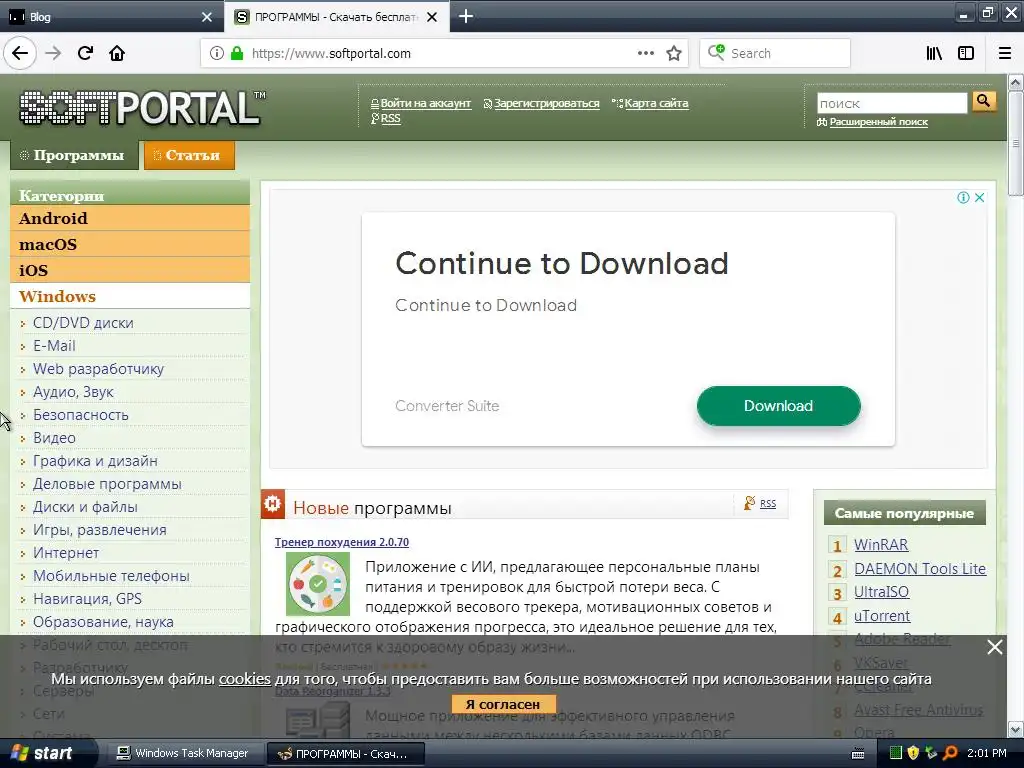Switch to the Blog browser tab
1024x768 pixels.
tap(111, 17)
